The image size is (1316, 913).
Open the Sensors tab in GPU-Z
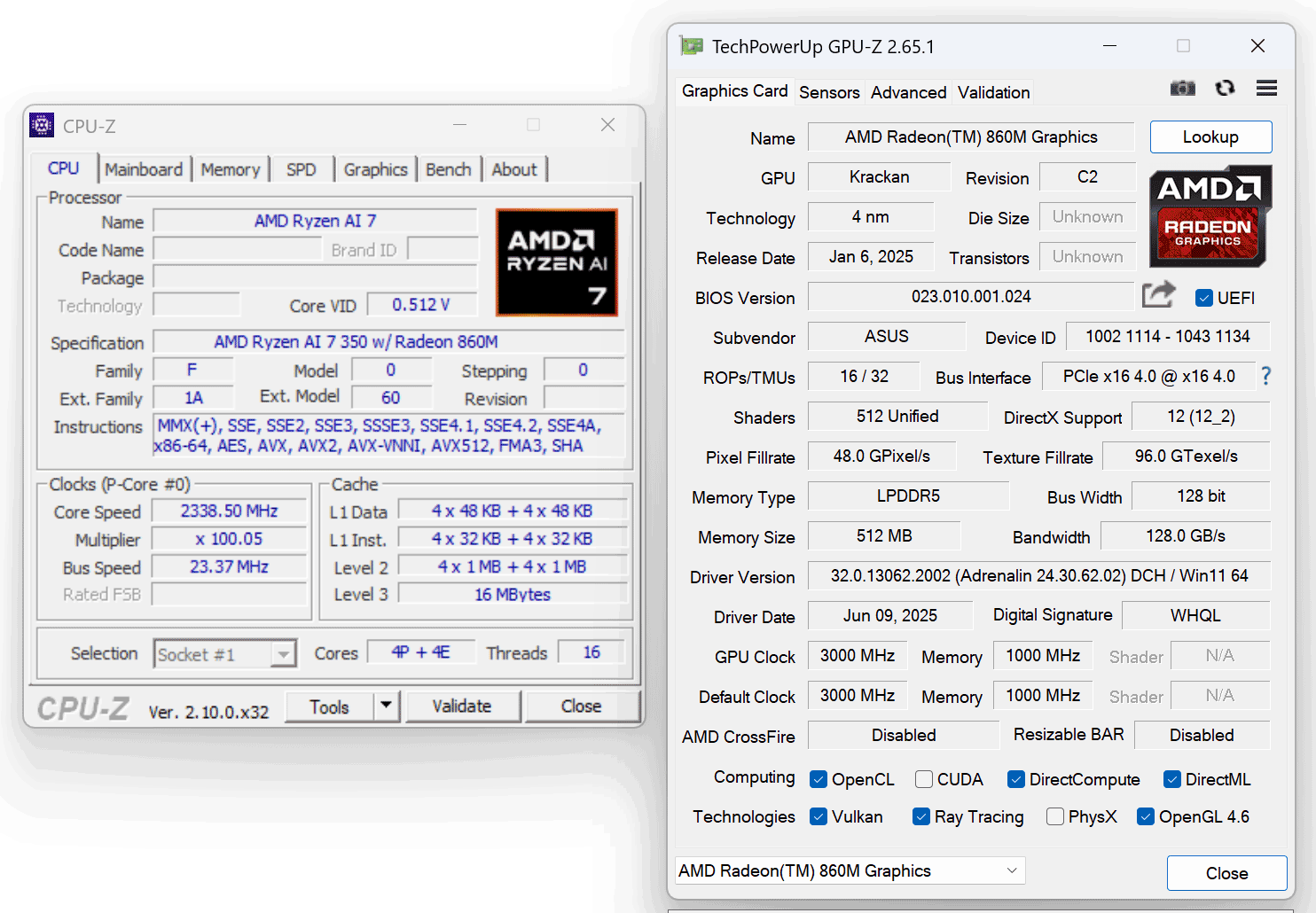[x=829, y=92]
